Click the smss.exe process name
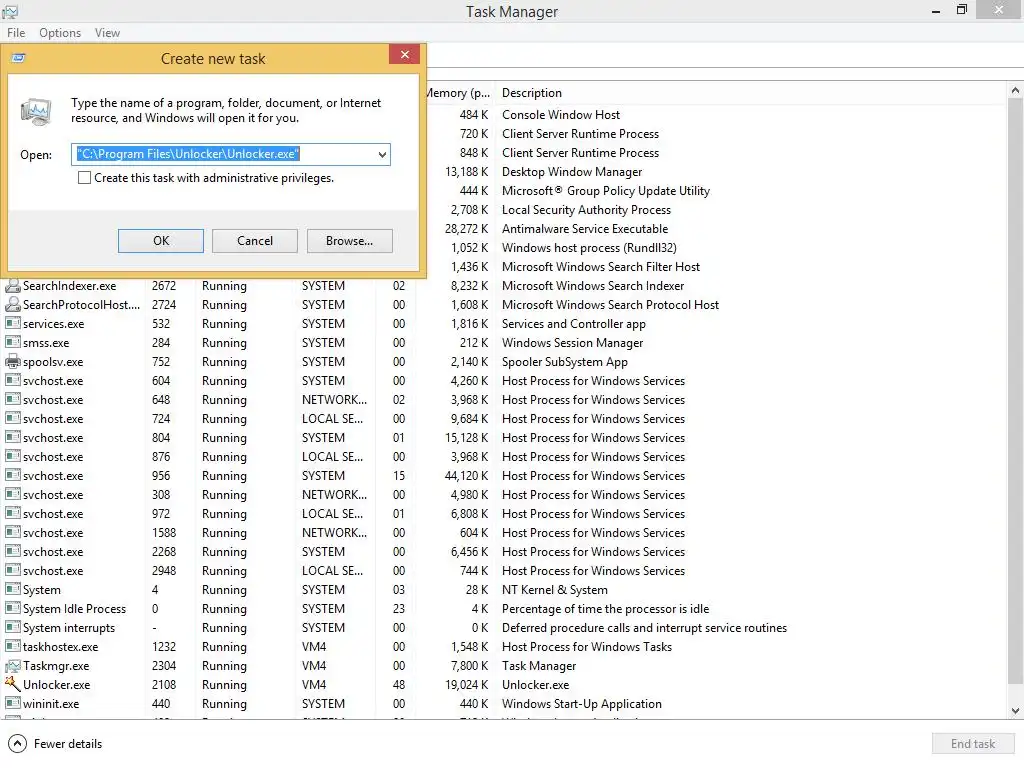This screenshot has height=768, width=1024. (x=46, y=342)
